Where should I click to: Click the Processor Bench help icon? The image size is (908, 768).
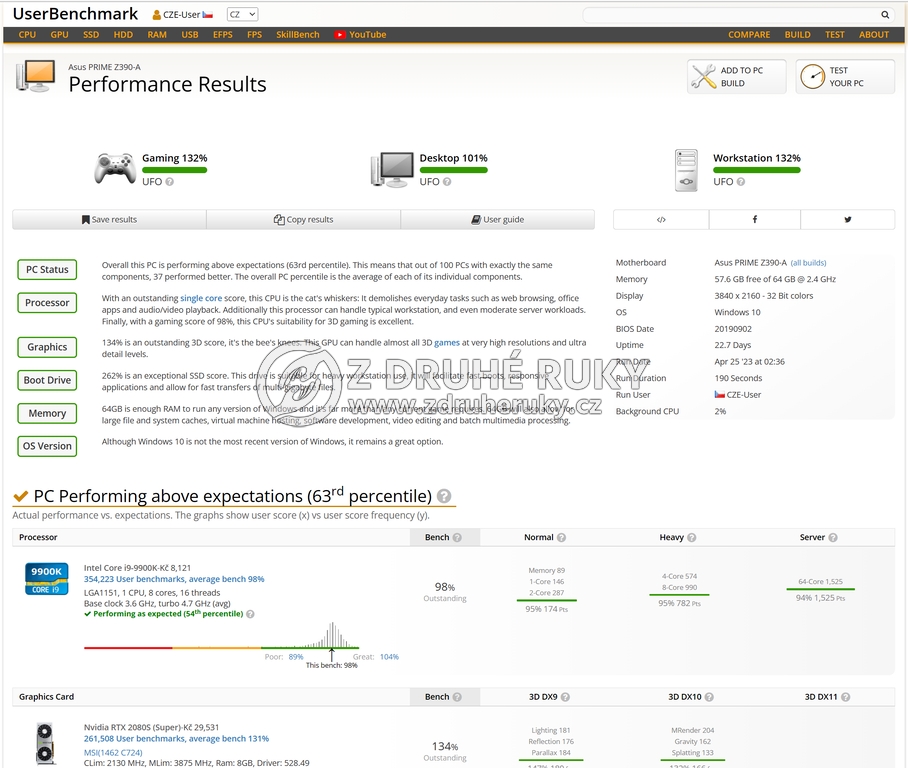(457, 537)
